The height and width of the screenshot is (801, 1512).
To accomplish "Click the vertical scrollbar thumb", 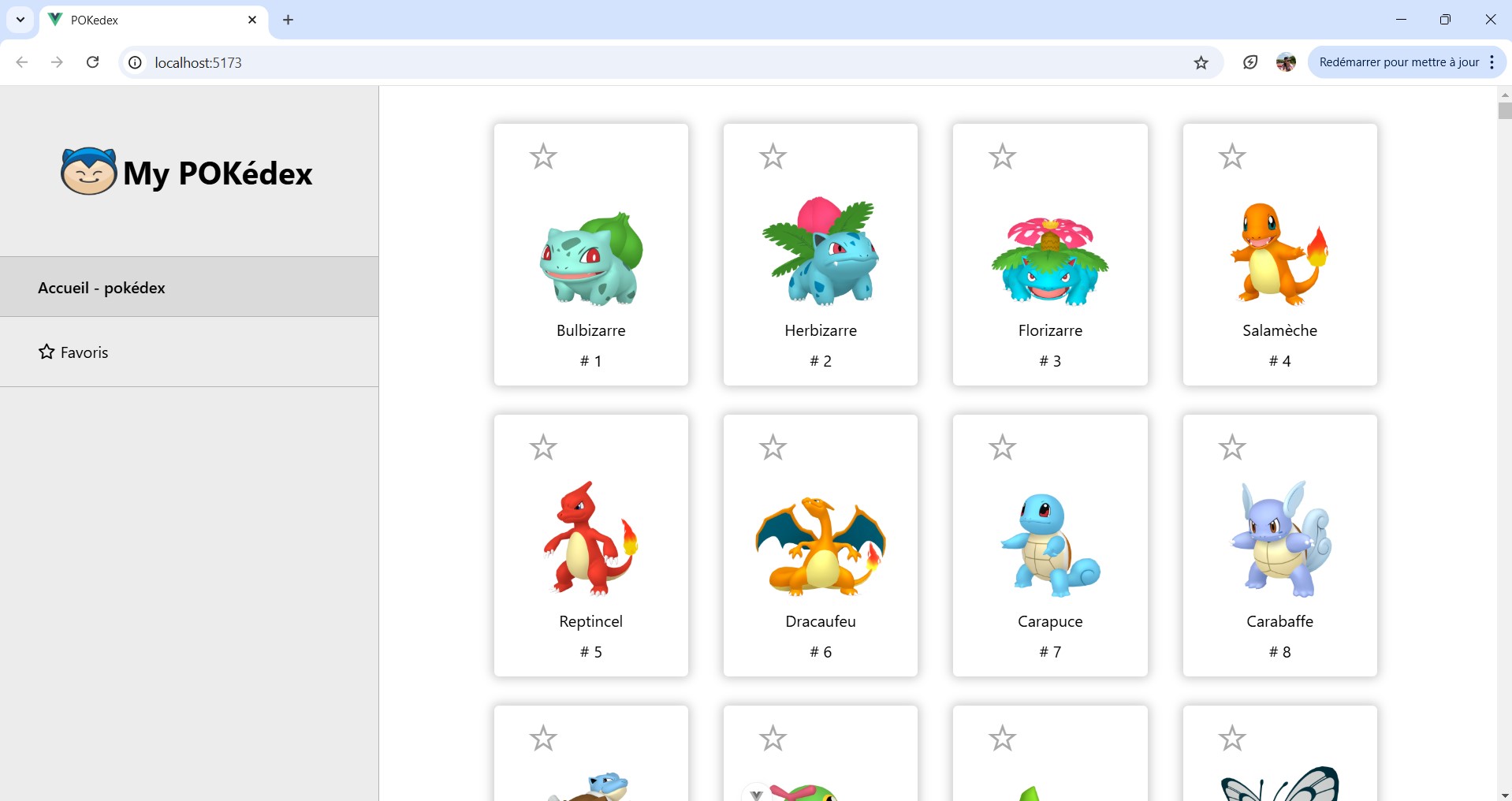I will point(1504,110).
